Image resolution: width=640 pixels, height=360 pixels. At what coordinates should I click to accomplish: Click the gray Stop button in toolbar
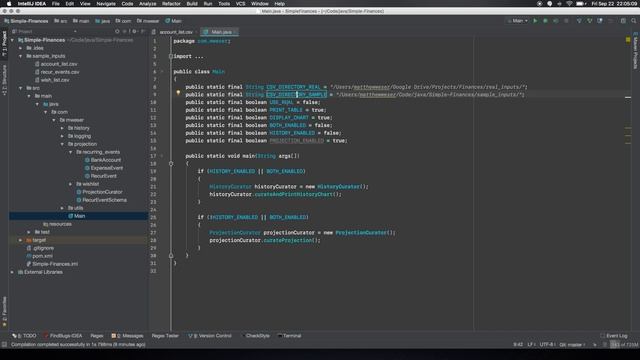pyautogui.click(x=566, y=20)
